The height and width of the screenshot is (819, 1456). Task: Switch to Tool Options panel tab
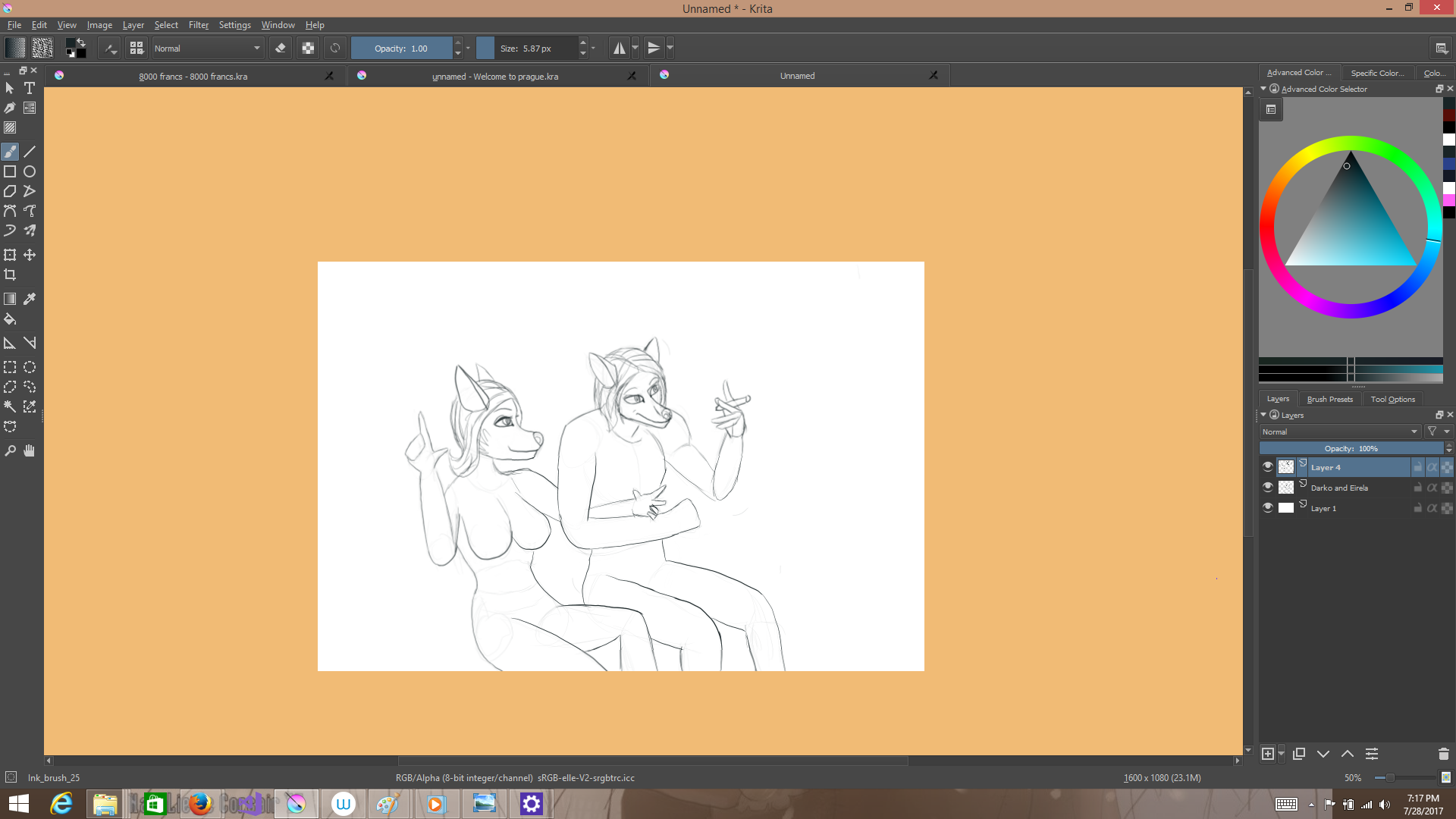pos(1392,399)
